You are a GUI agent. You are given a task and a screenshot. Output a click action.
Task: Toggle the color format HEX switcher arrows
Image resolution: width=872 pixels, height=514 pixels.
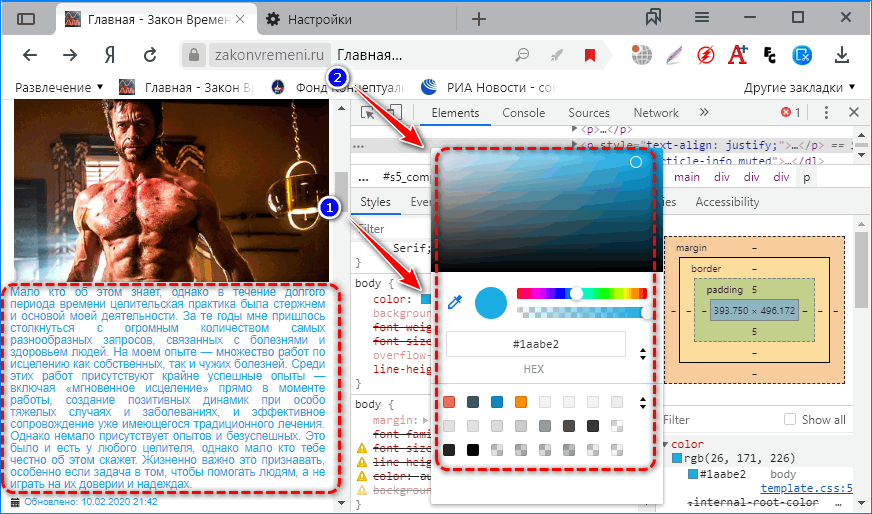[x=643, y=353]
